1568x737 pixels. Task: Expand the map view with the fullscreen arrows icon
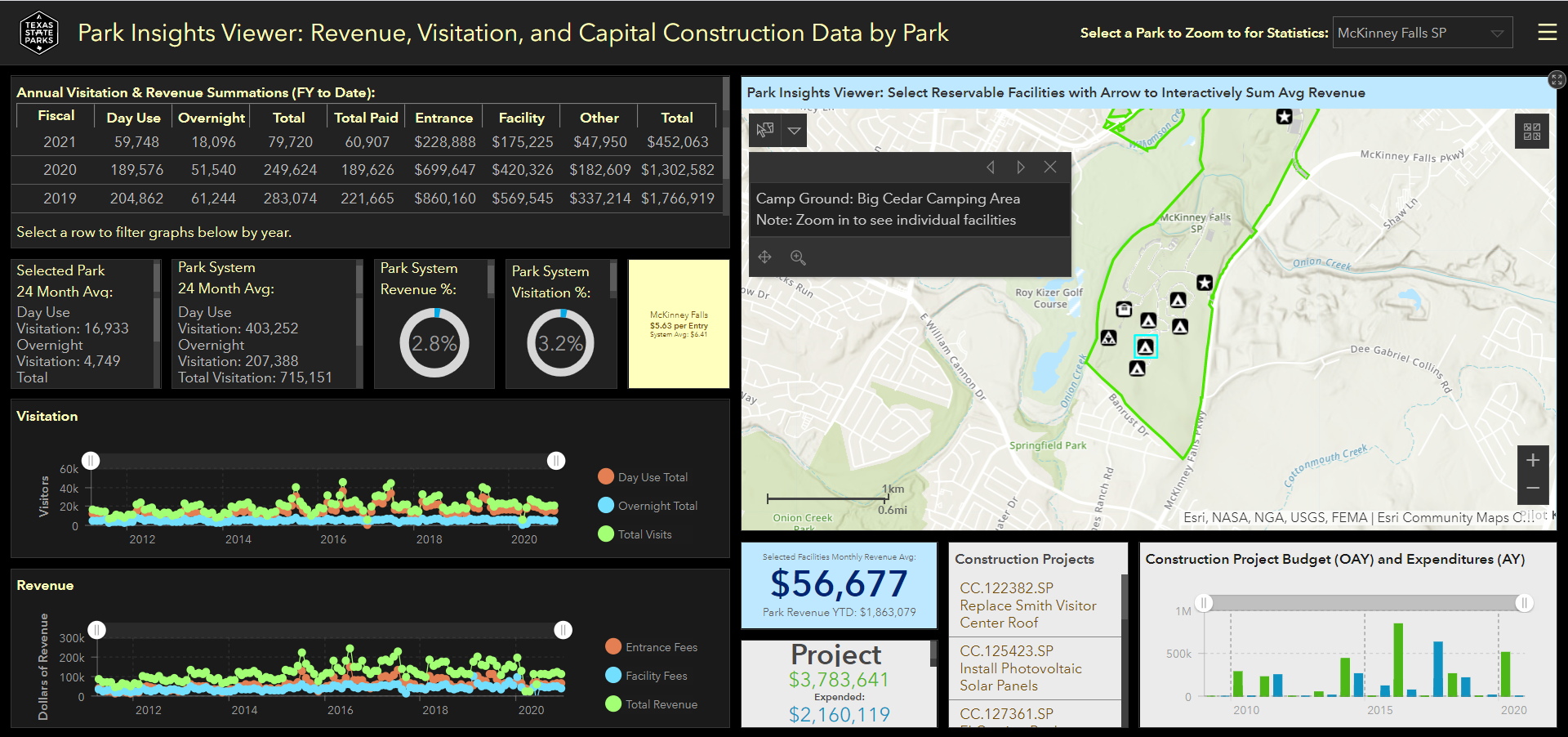click(x=1556, y=80)
